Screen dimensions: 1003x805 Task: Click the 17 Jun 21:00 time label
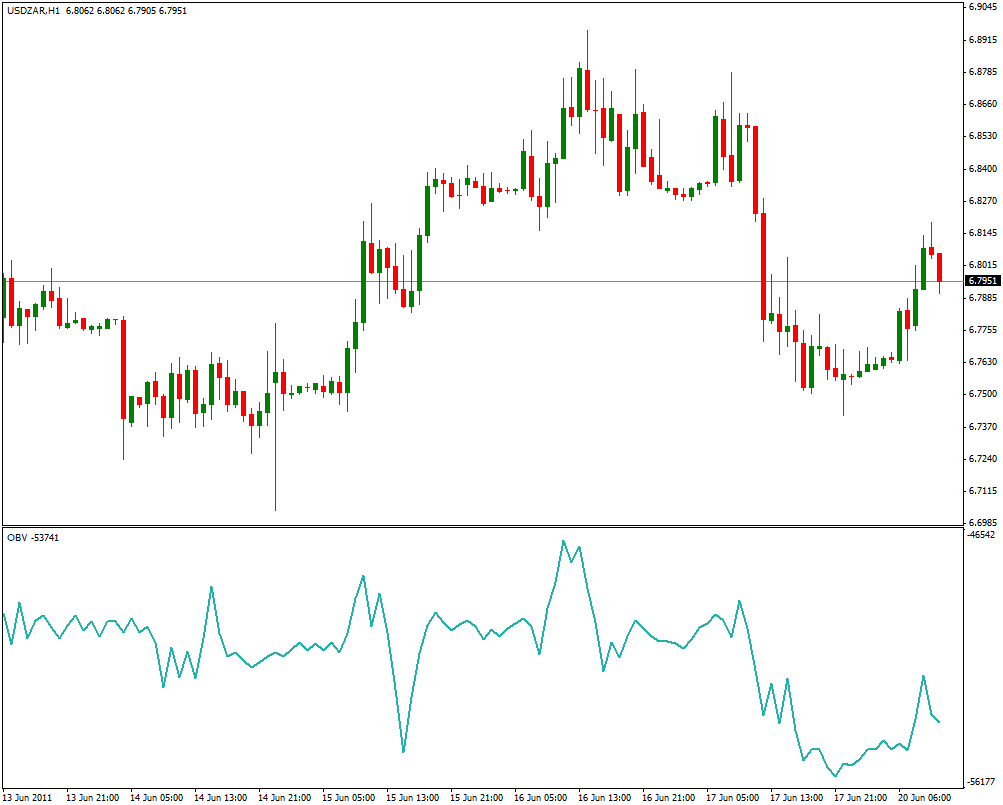[x=860, y=797]
